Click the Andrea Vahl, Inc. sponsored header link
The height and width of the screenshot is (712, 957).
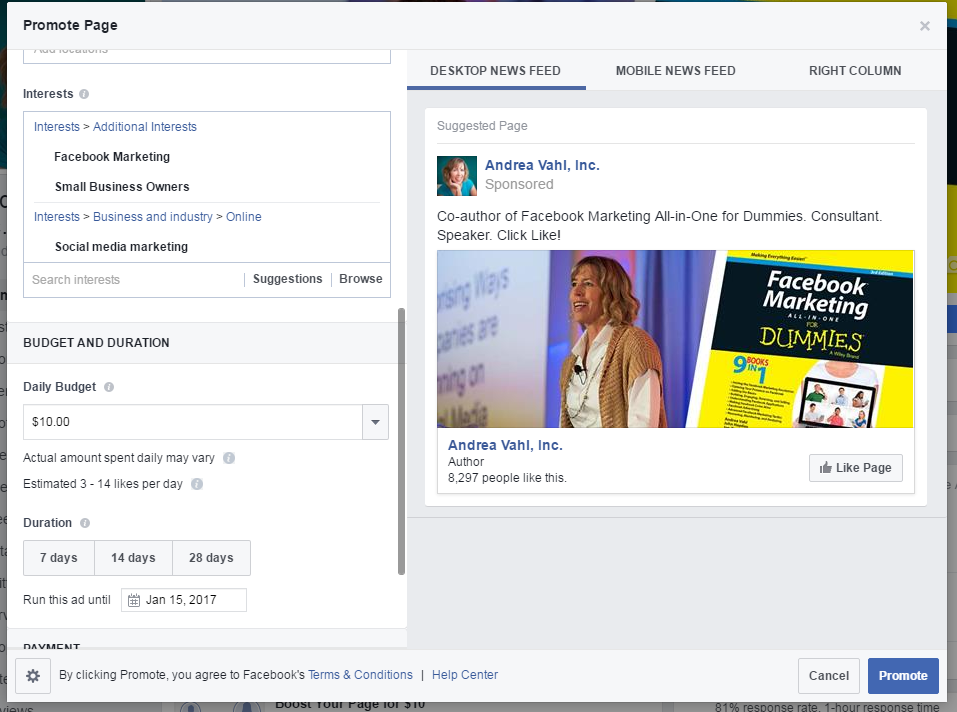(542, 165)
